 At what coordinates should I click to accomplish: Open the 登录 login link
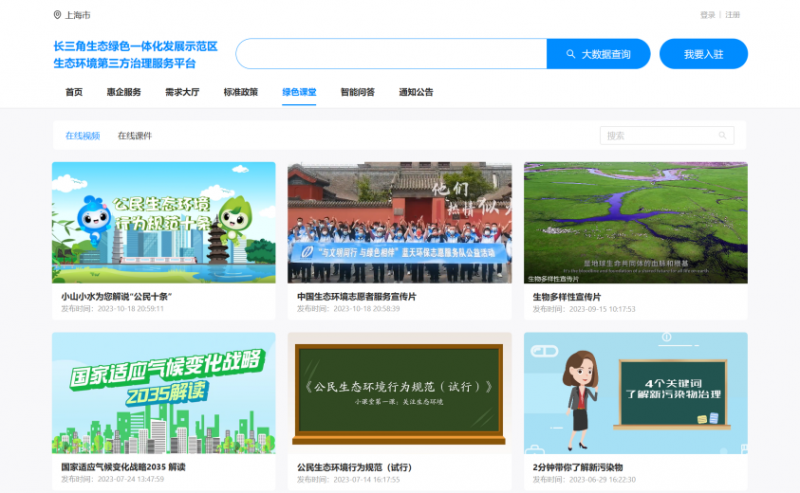(x=708, y=15)
